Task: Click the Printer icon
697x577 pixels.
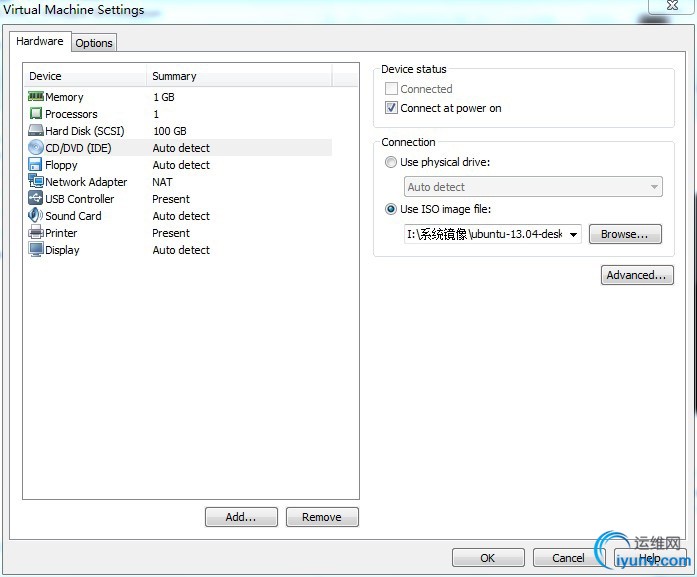Action: pos(36,232)
